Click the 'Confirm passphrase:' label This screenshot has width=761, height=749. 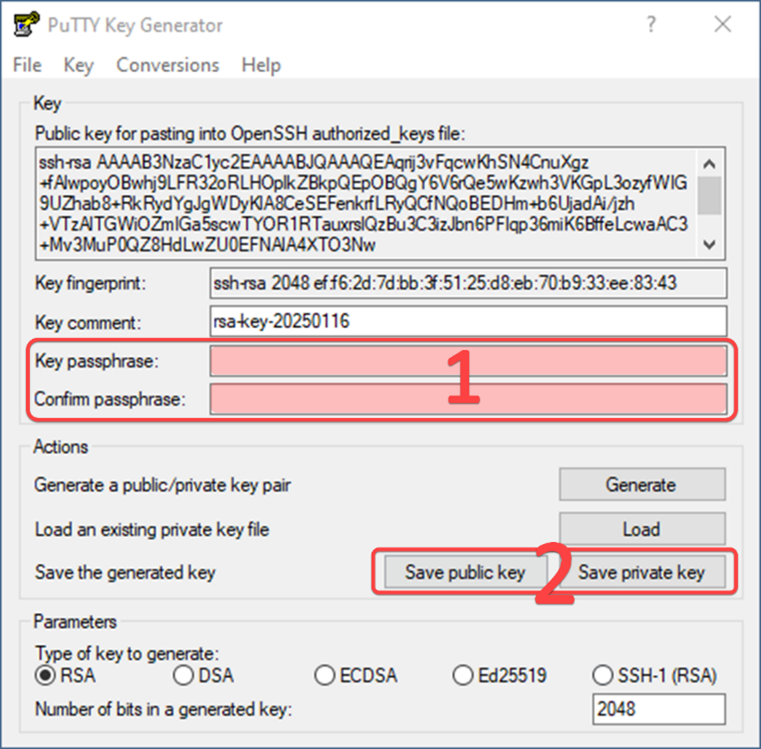coord(110,399)
